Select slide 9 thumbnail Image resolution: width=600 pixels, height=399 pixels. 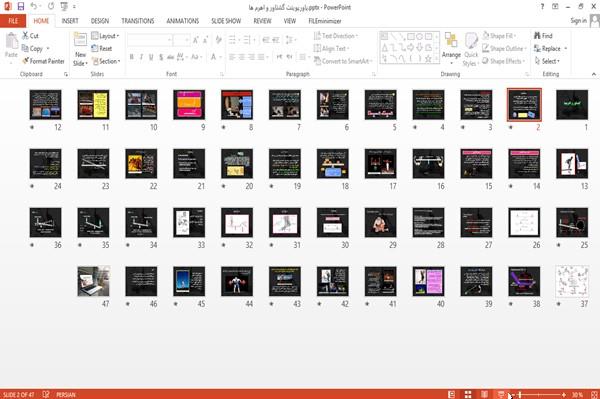tap(189, 104)
